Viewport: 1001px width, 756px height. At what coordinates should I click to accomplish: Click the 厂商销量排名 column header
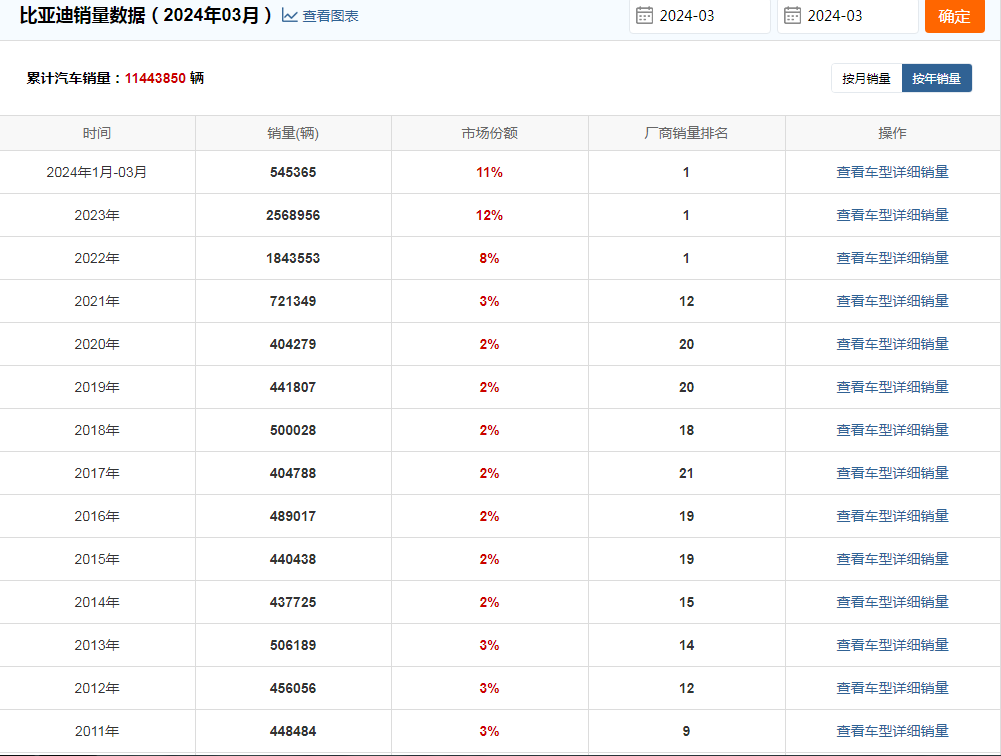[x=686, y=133]
